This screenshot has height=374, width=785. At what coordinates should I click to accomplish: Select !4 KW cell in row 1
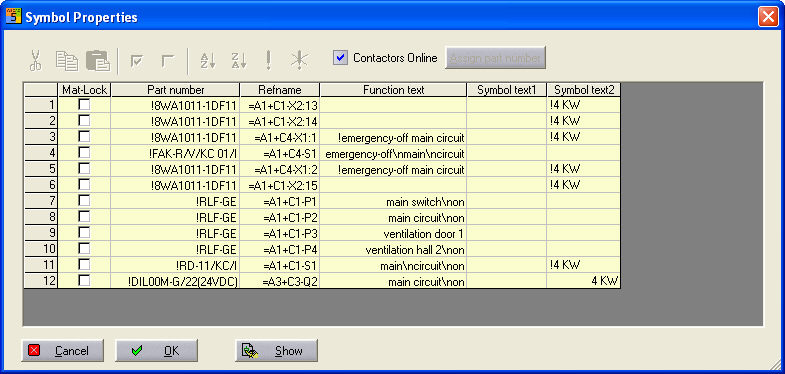584,105
